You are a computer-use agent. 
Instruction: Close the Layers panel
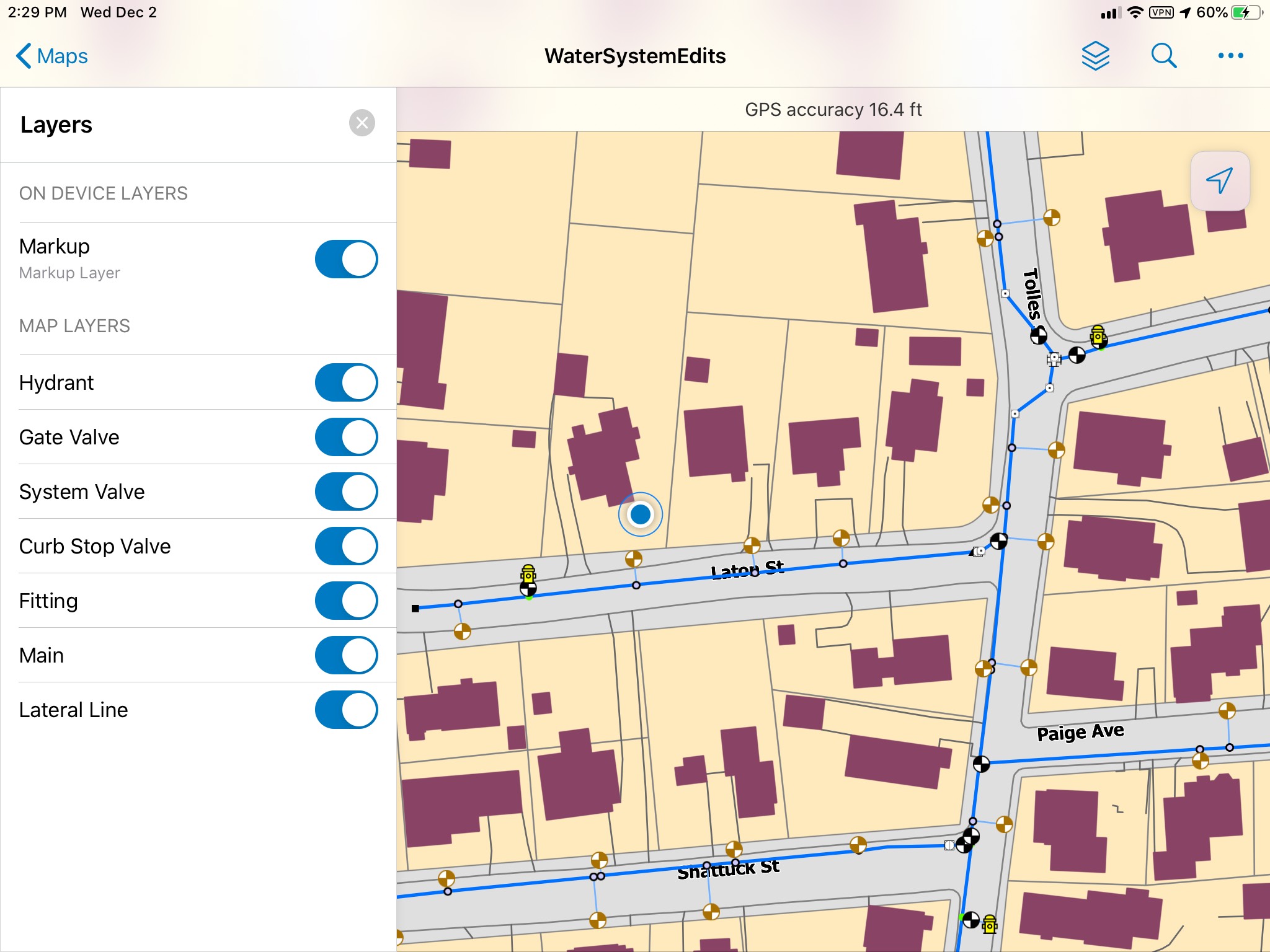pyautogui.click(x=363, y=123)
